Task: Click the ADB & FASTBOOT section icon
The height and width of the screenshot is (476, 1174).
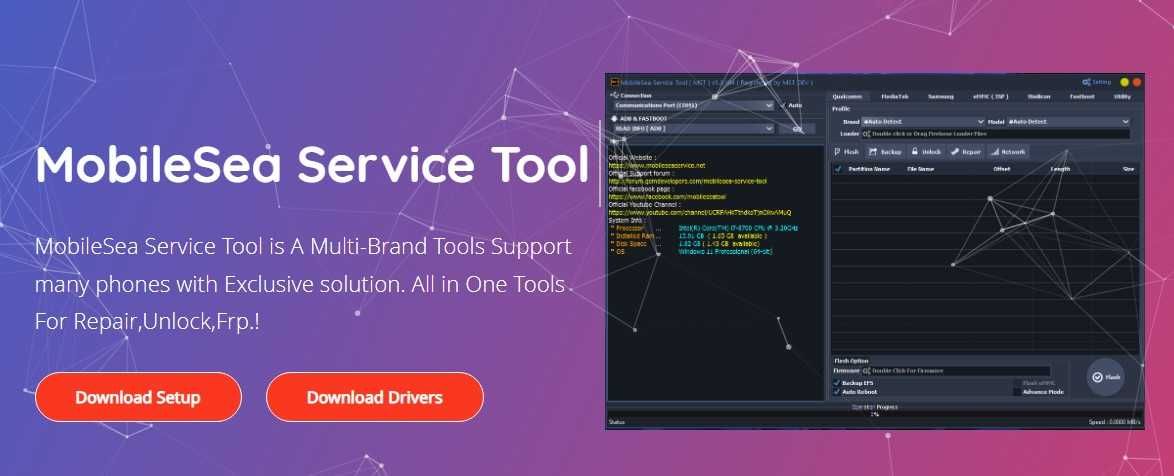Action: [x=614, y=118]
